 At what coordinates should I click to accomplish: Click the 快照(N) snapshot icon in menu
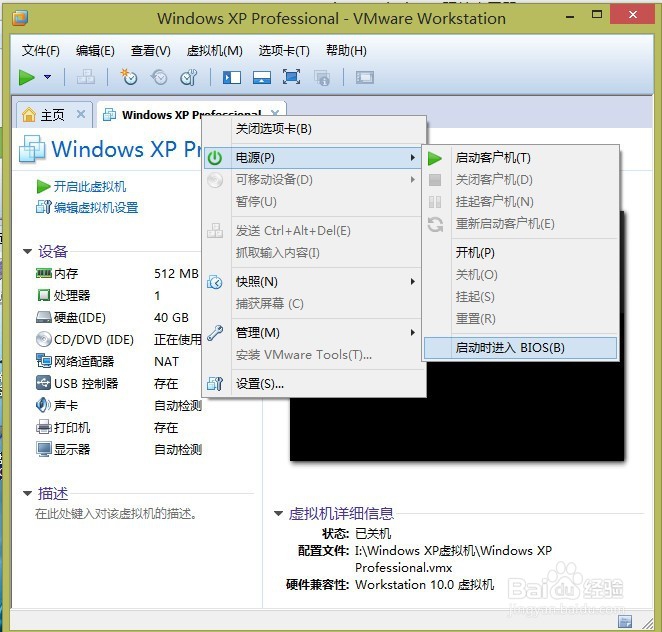click(215, 282)
